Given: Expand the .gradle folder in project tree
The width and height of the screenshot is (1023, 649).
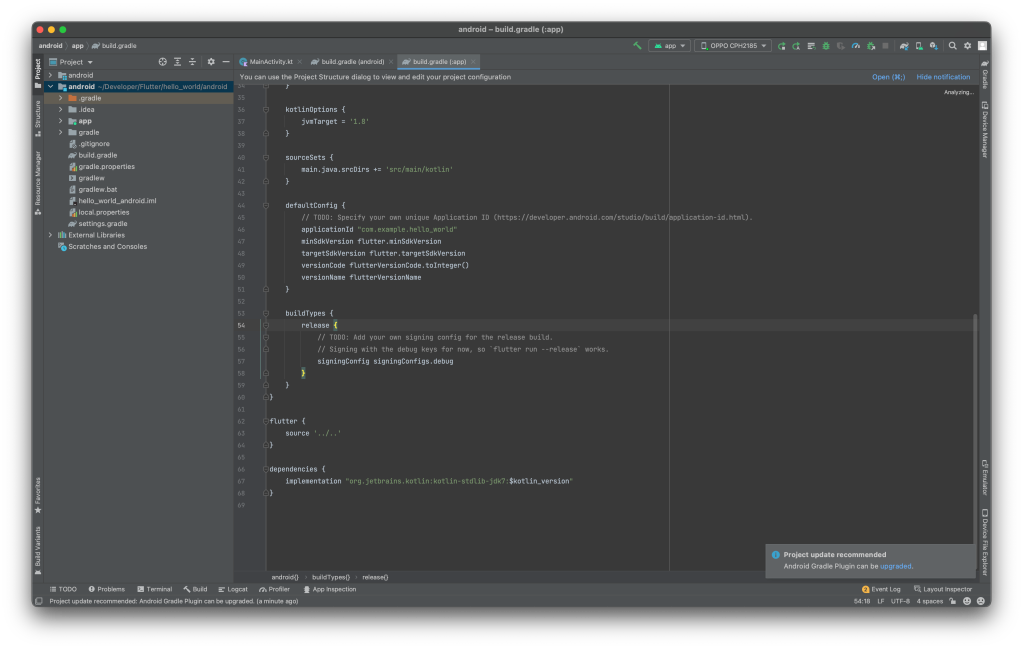Looking at the screenshot, I should tap(60, 98).
